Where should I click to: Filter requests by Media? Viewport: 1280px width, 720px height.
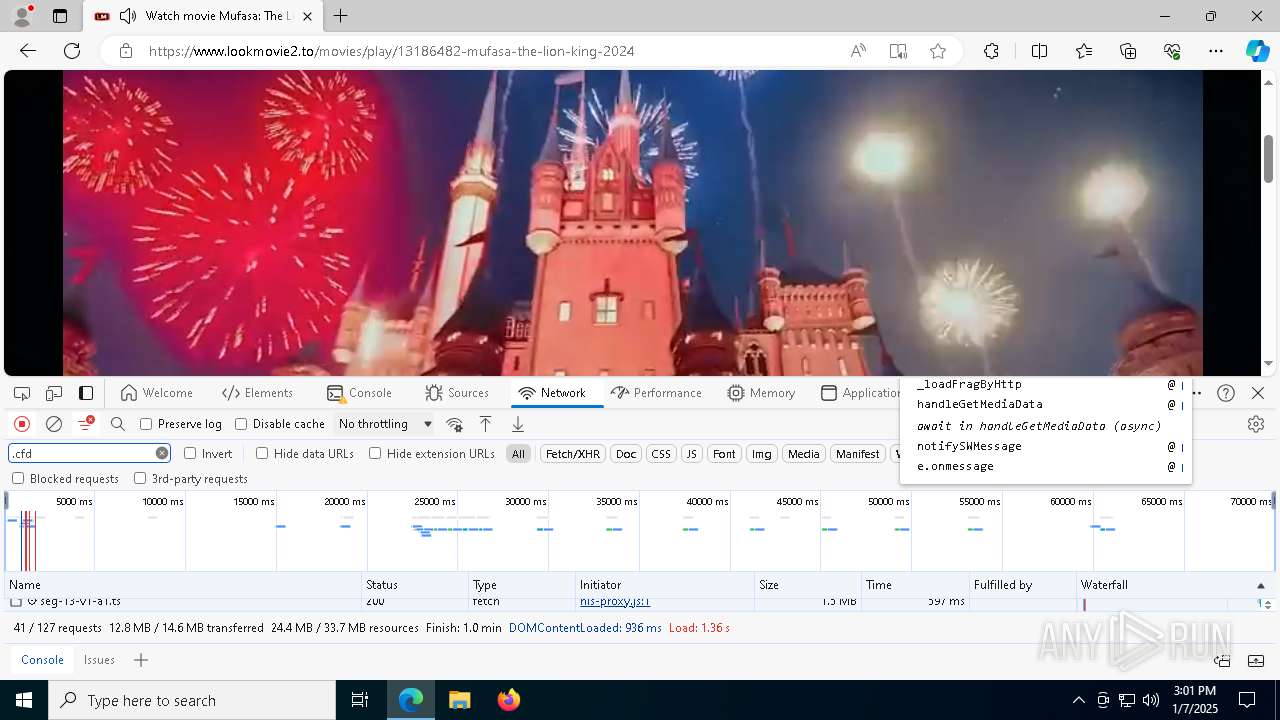[804, 454]
